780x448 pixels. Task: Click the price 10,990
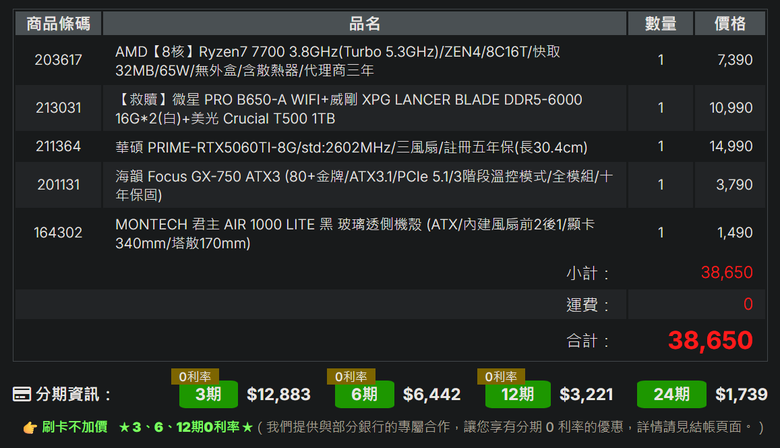[x=731, y=108]
